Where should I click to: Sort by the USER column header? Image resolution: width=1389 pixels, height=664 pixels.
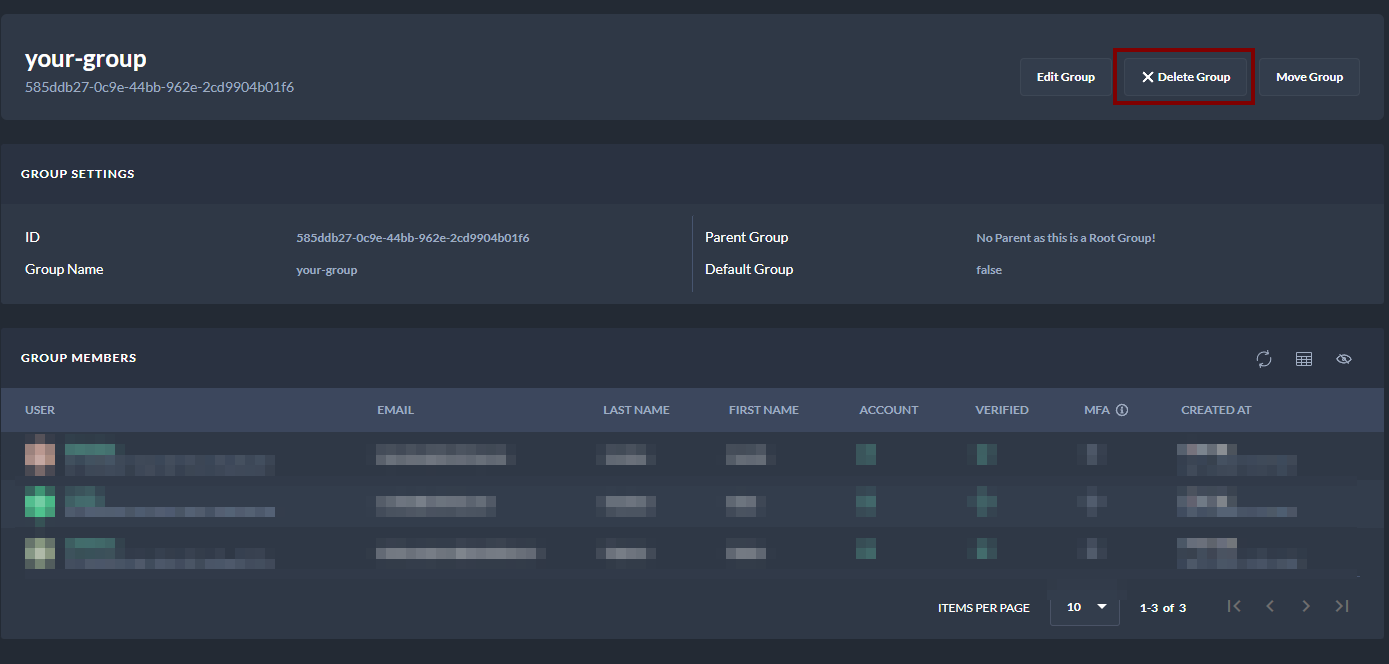(40, 410)
